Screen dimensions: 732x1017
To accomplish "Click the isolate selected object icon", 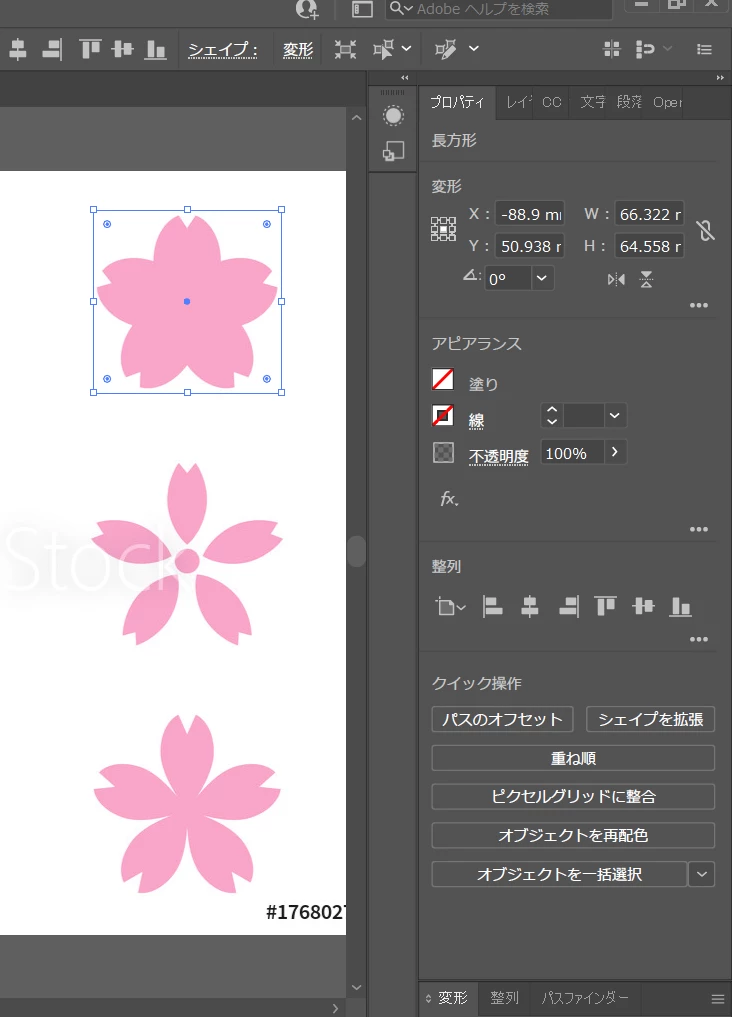I will (x=345, y=49).
